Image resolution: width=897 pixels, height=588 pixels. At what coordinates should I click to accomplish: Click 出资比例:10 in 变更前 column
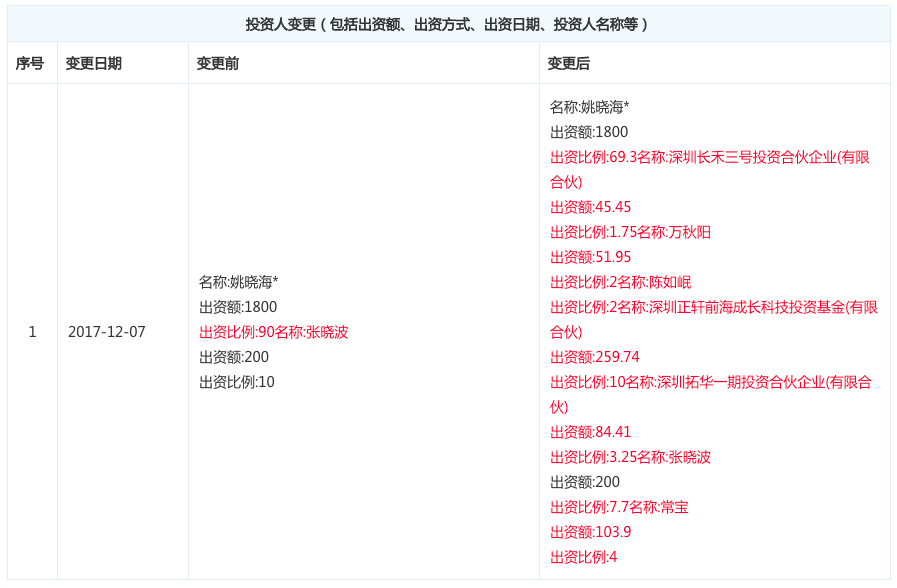pyautogui.click(x=237, y=382)
